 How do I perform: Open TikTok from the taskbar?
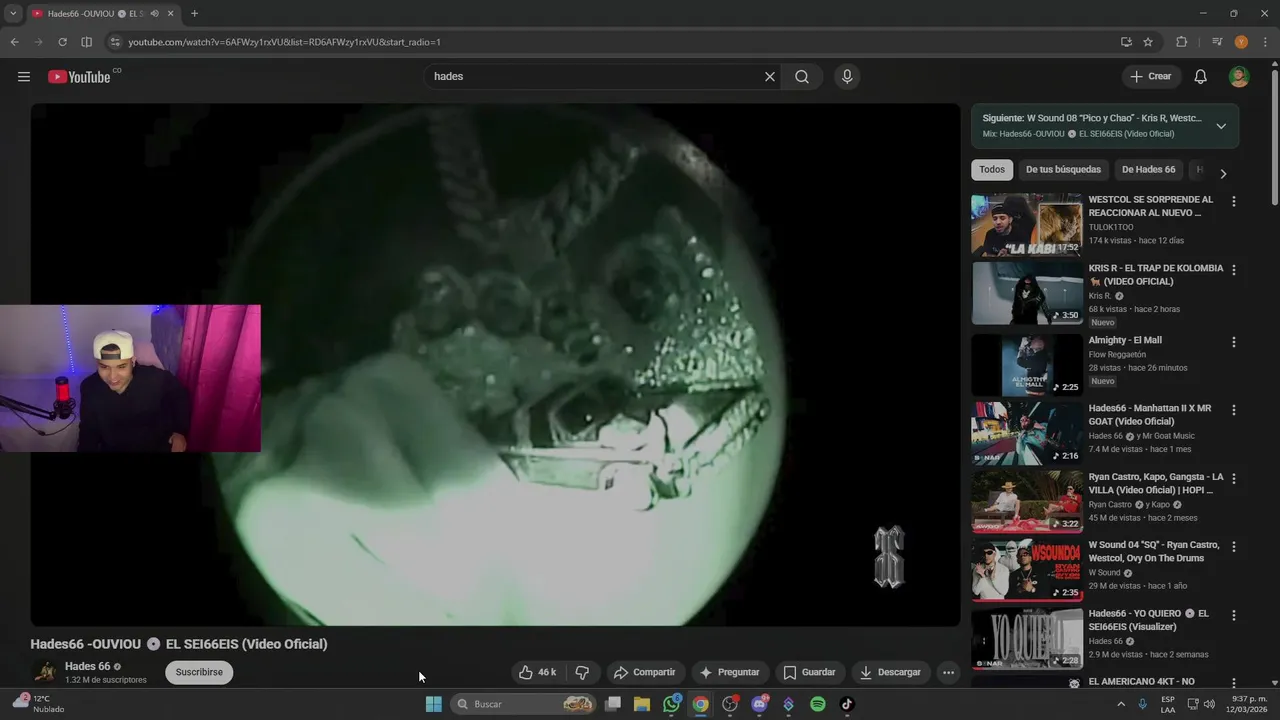[847, 704]
